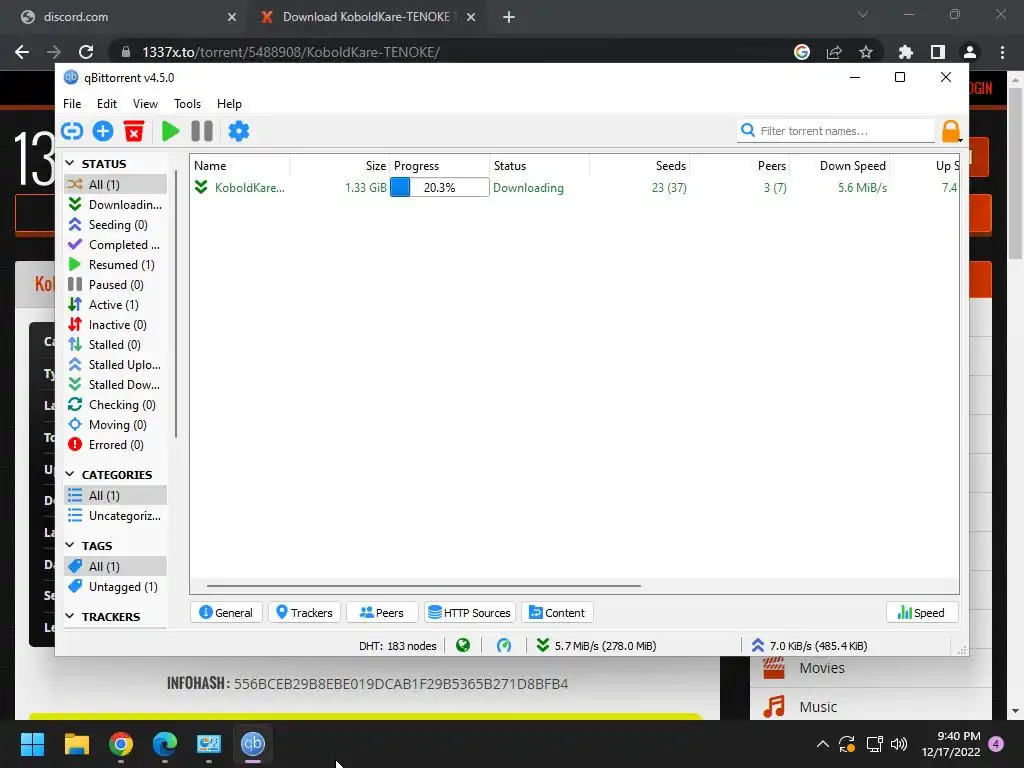Screen dimensions: 1024x768
Task: Open the Speed graph tab
Action: (921, 613)
